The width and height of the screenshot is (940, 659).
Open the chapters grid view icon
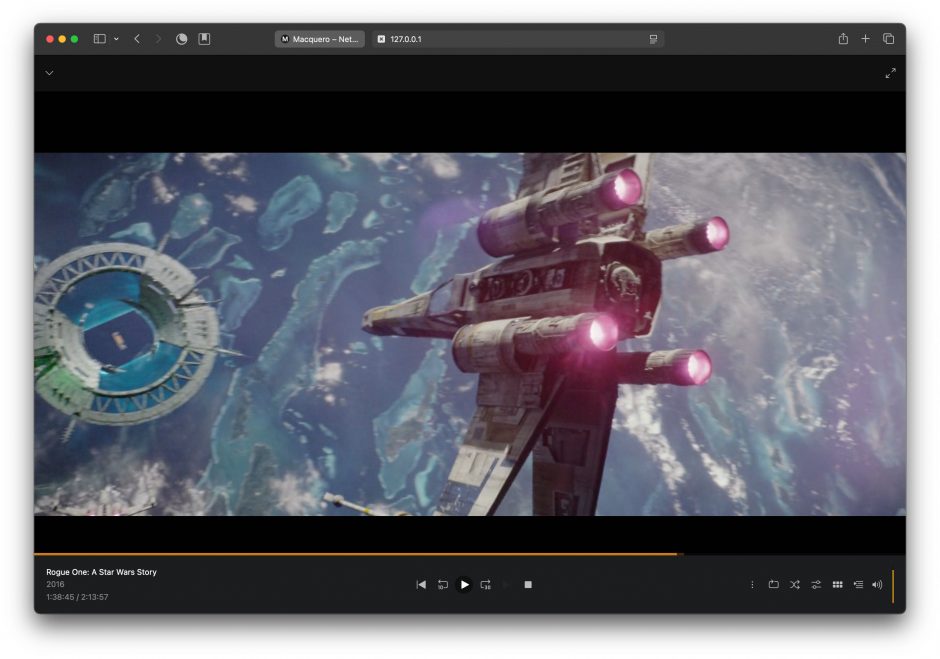coord(837,585)
